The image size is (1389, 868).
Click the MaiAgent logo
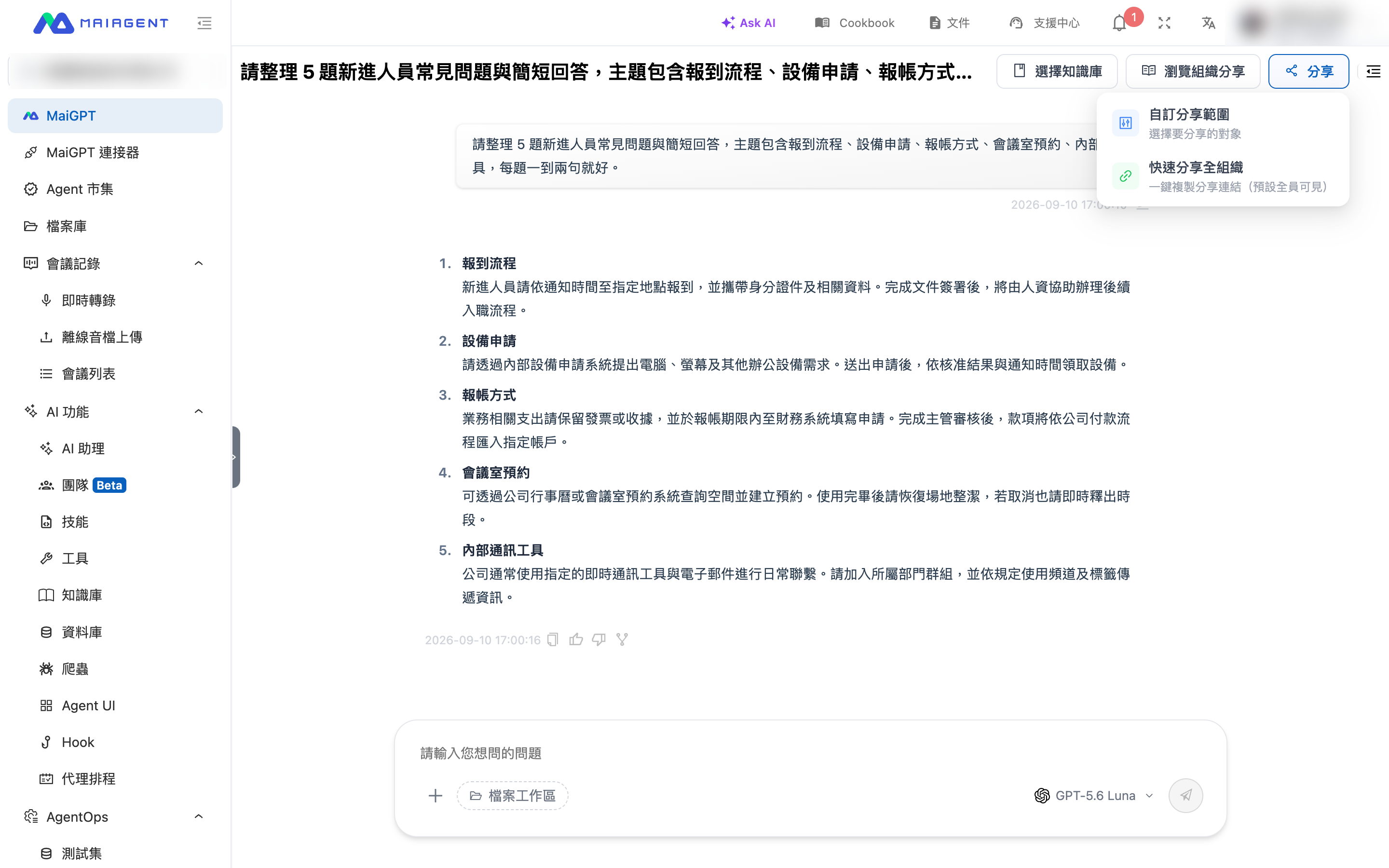(x=101, y=23)
